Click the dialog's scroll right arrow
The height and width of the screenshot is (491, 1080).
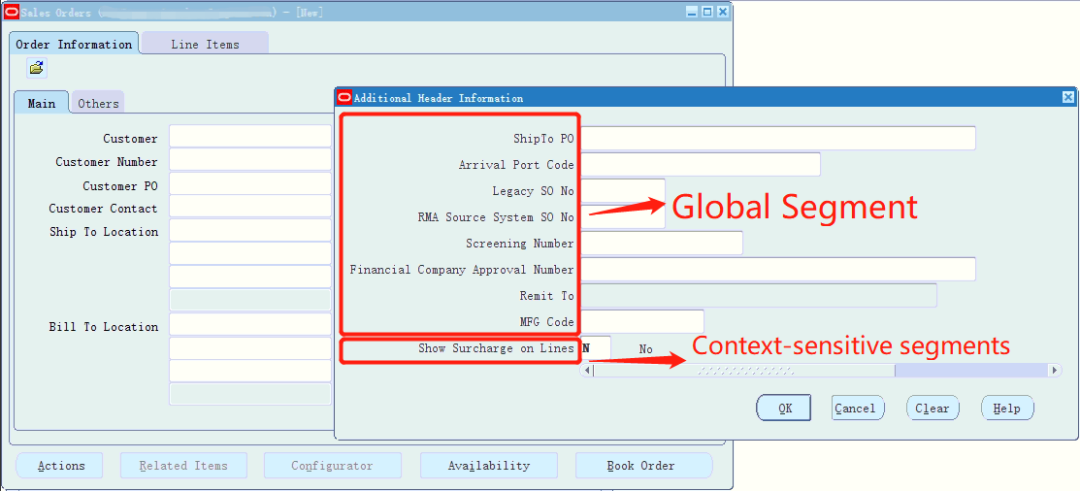pos(1055,370)
